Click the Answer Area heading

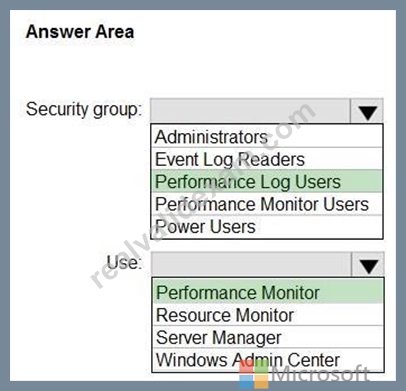coord(80,32)
